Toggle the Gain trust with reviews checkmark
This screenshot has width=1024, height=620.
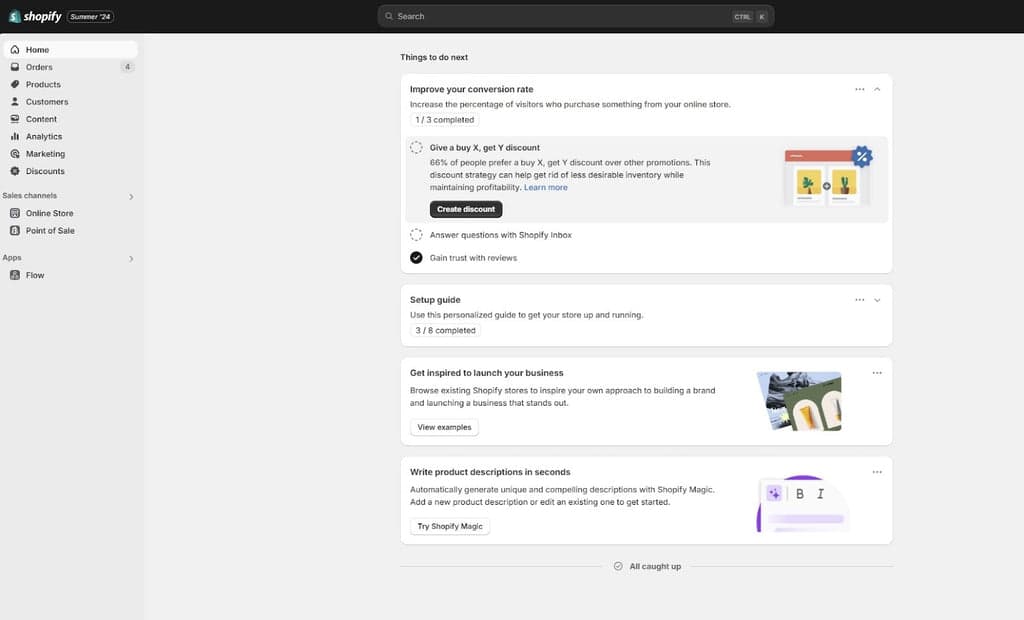pos(416,257)
